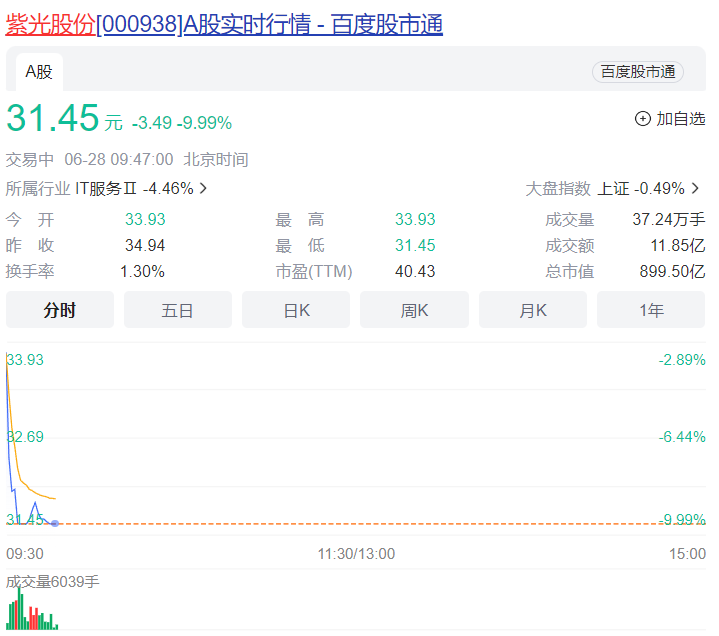Click the timestamp 06-28 09:47:00

[119, 160]
